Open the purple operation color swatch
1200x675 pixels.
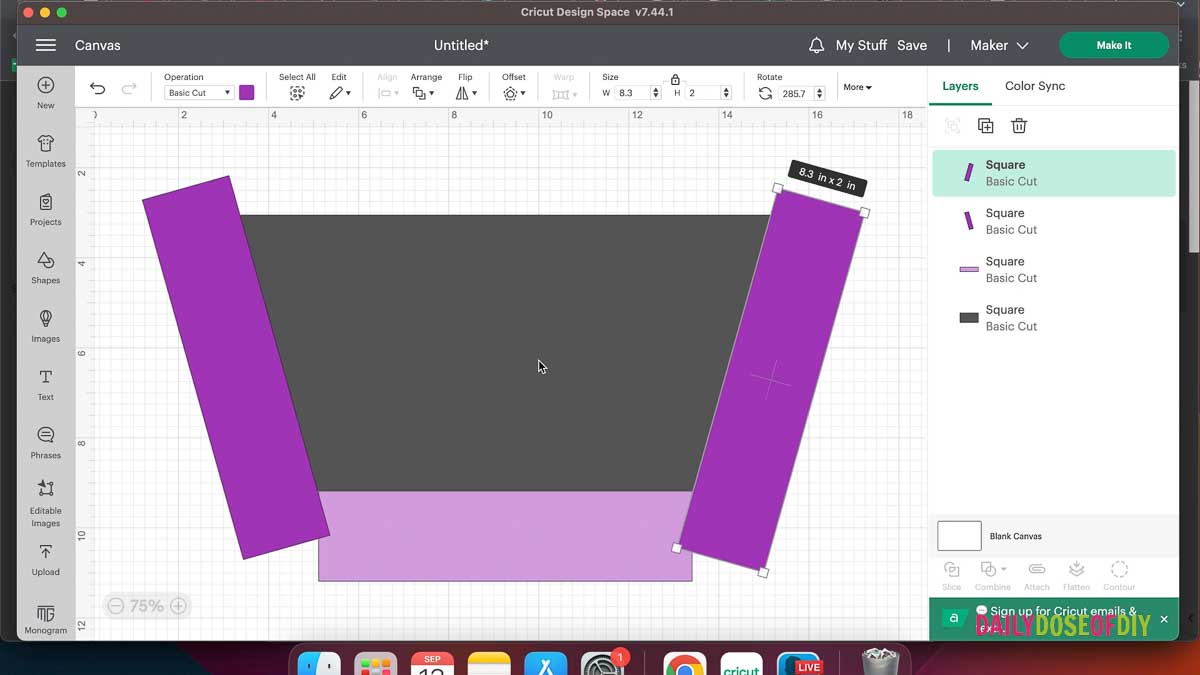click(246, 93)
